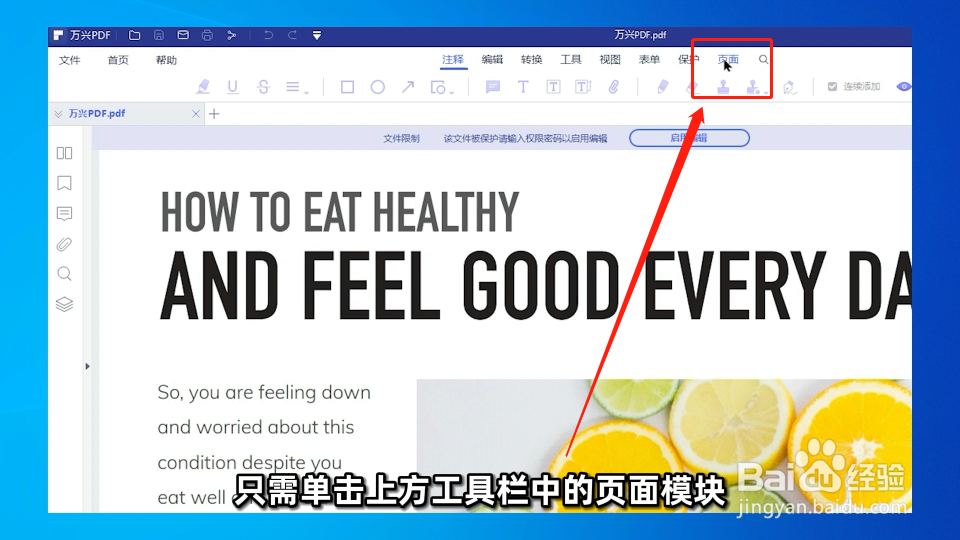The image size is (960, 540).
Task: Click the share icon in title bar
Action: point(231,36)
